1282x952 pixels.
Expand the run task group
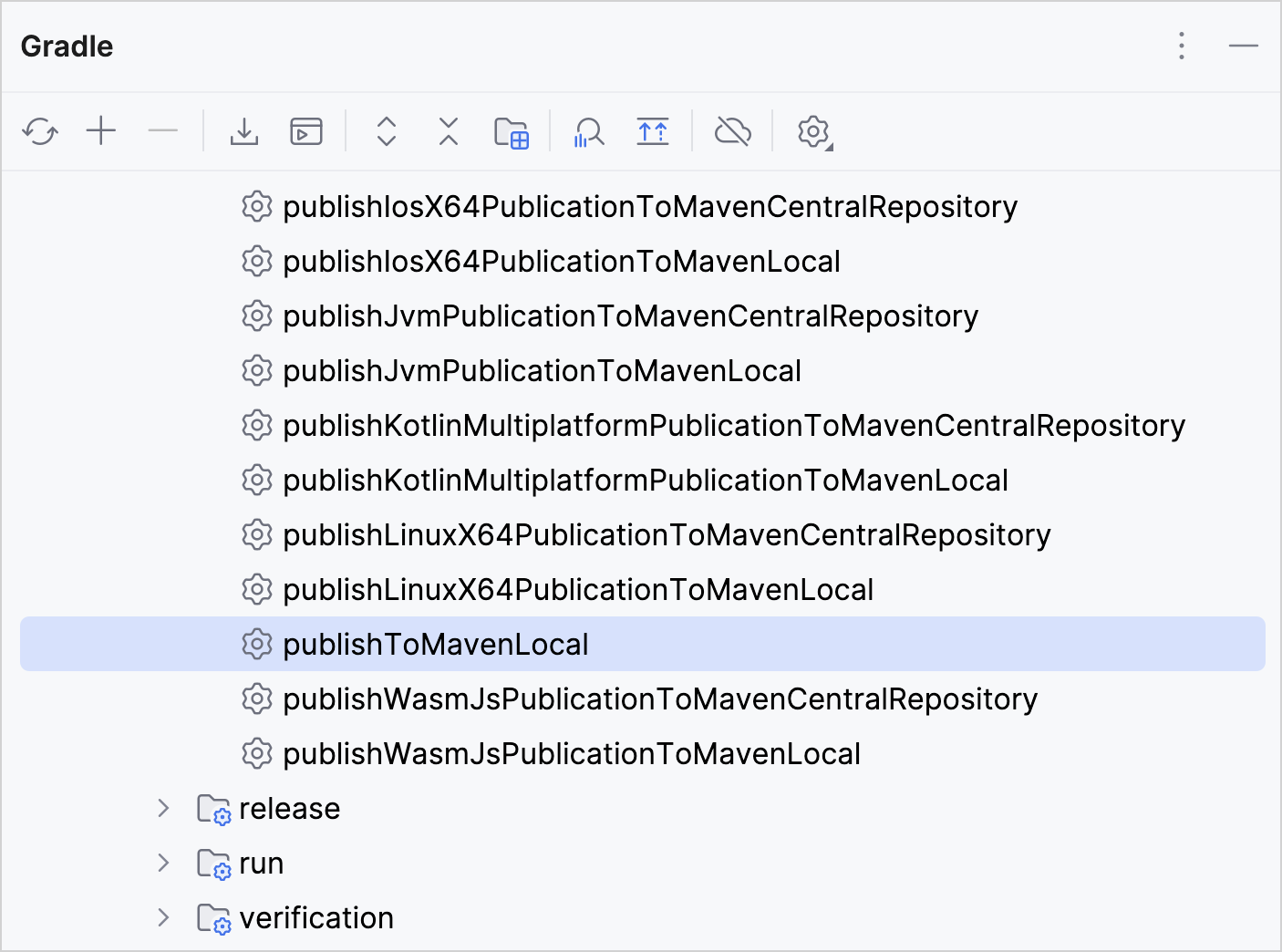click(163, 863)
